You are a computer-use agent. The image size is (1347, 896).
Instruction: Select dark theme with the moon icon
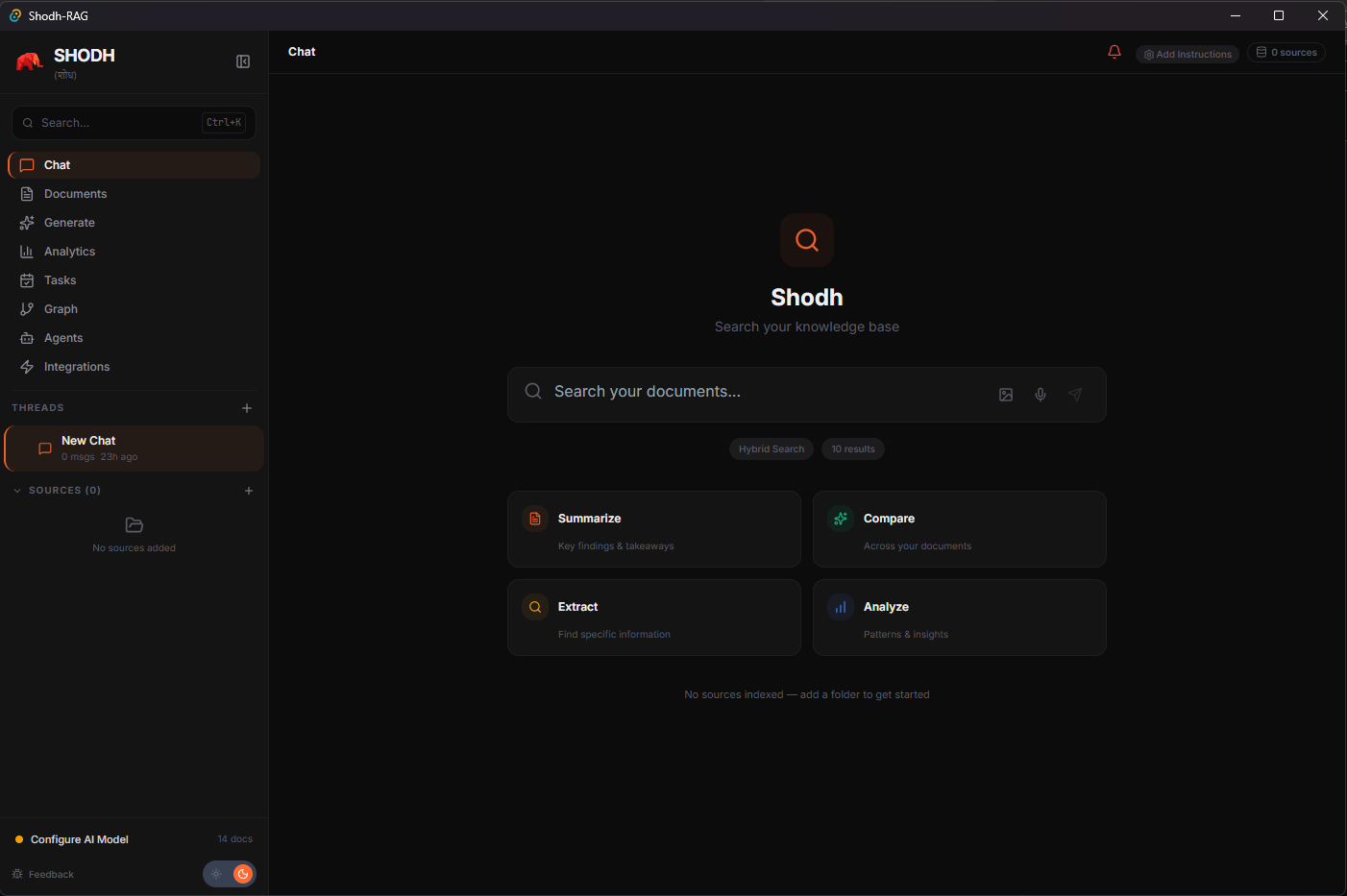243,874
